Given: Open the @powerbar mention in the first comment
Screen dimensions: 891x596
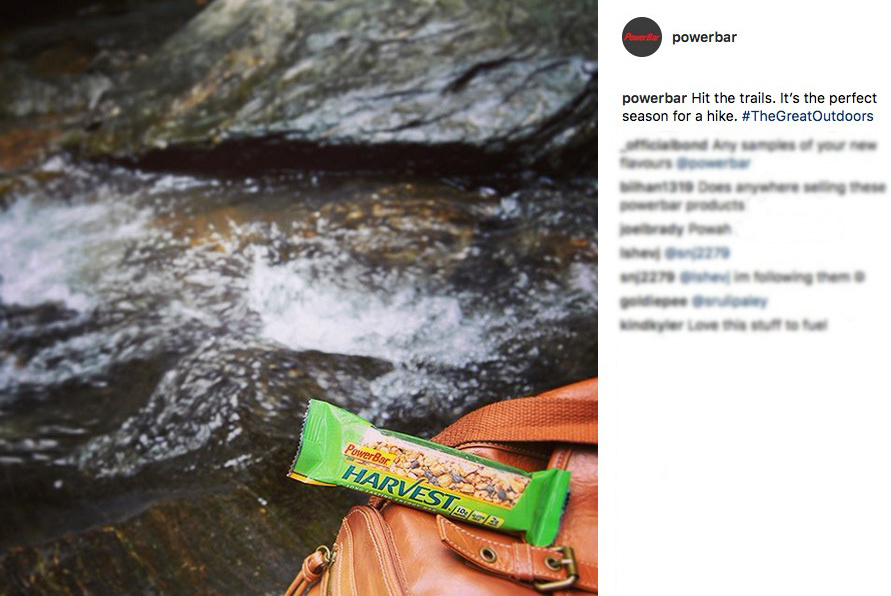Looking at the screenshot, I should (x=713, y=164).
